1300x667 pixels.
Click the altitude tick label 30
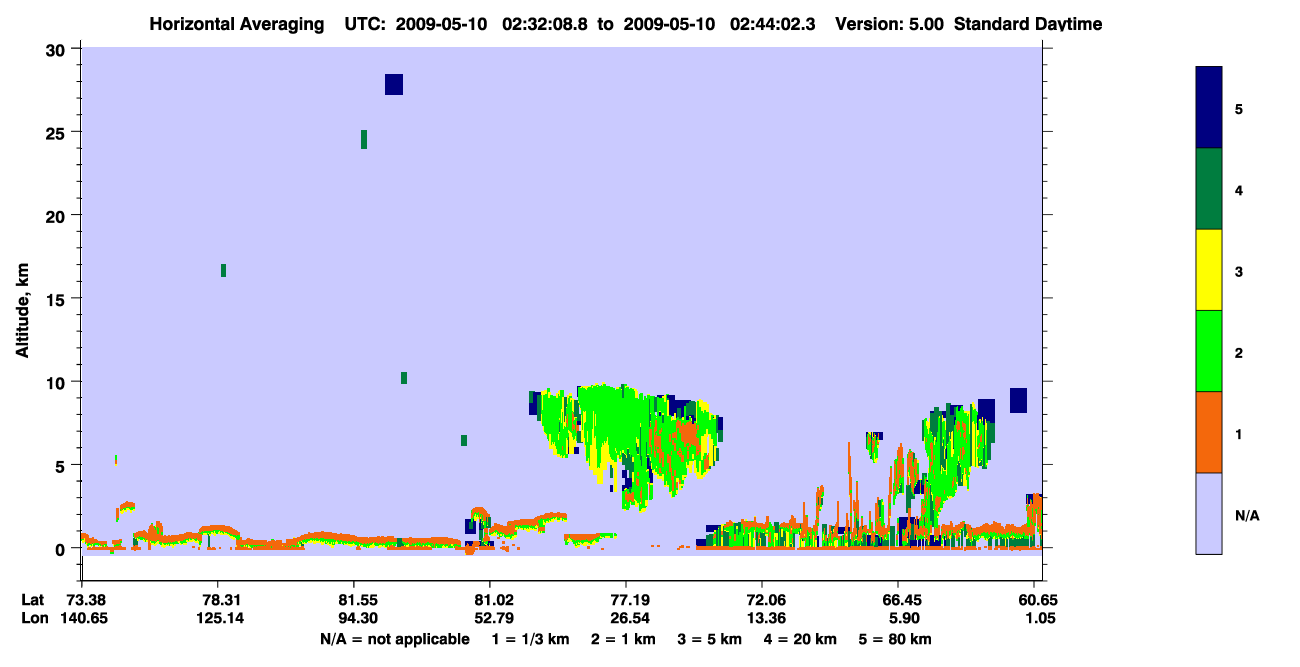click(56, 49)
